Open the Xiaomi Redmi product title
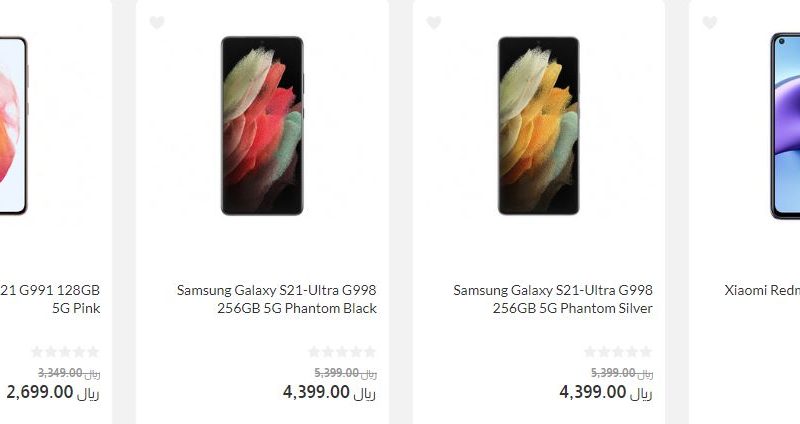This screenshot has height=424, width=800. coord(762,290)
